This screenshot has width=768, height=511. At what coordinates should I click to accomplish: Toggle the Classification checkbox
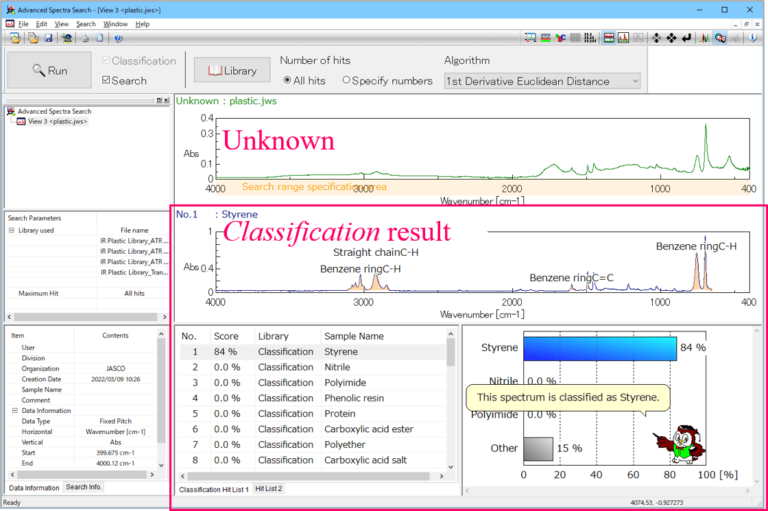click(x=106, y=60)
